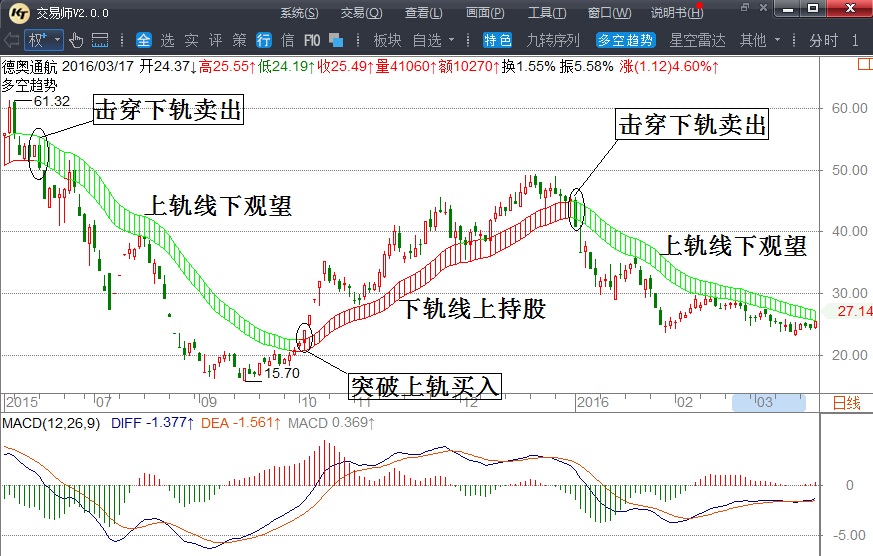Click the blue 全 icon

[143, 40]
